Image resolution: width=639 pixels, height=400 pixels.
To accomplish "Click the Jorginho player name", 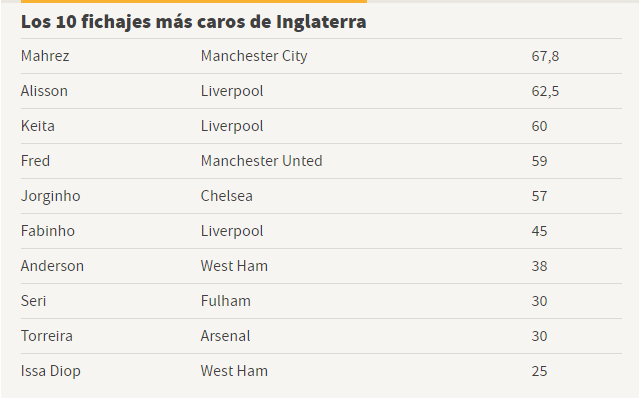I will [51, 196].
